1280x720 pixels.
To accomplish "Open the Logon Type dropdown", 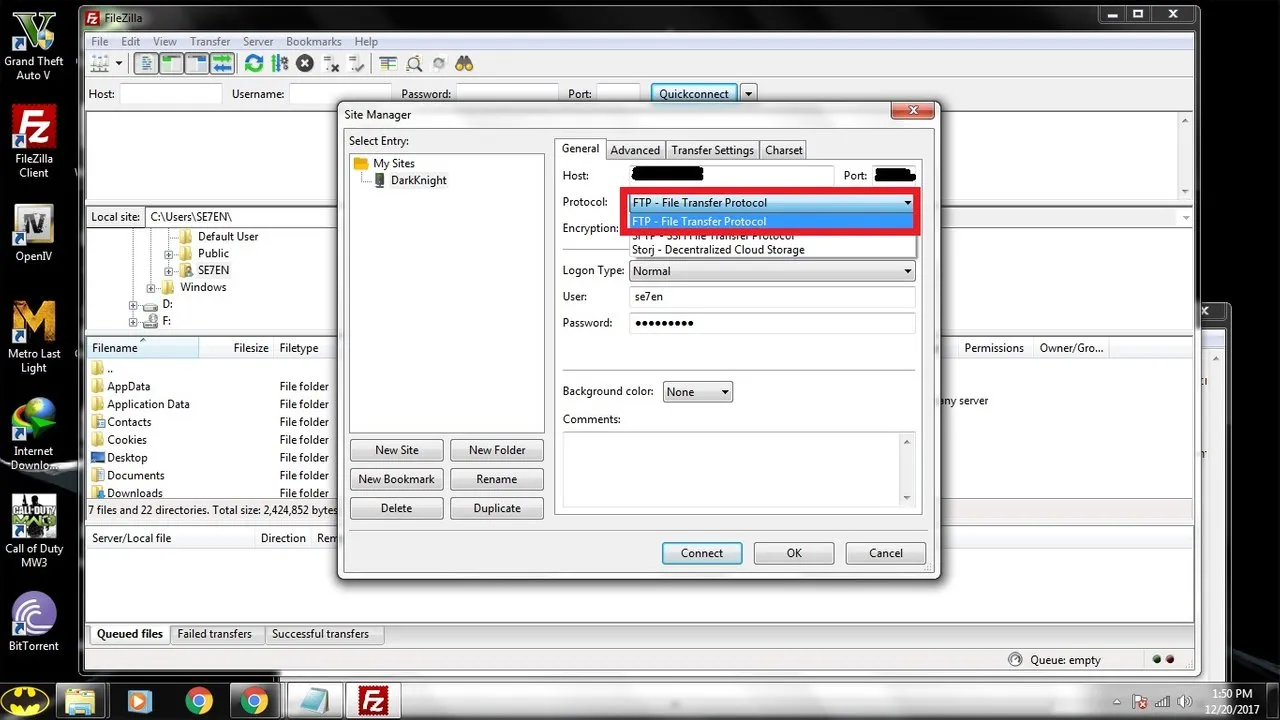I will [x=772, y=271].
